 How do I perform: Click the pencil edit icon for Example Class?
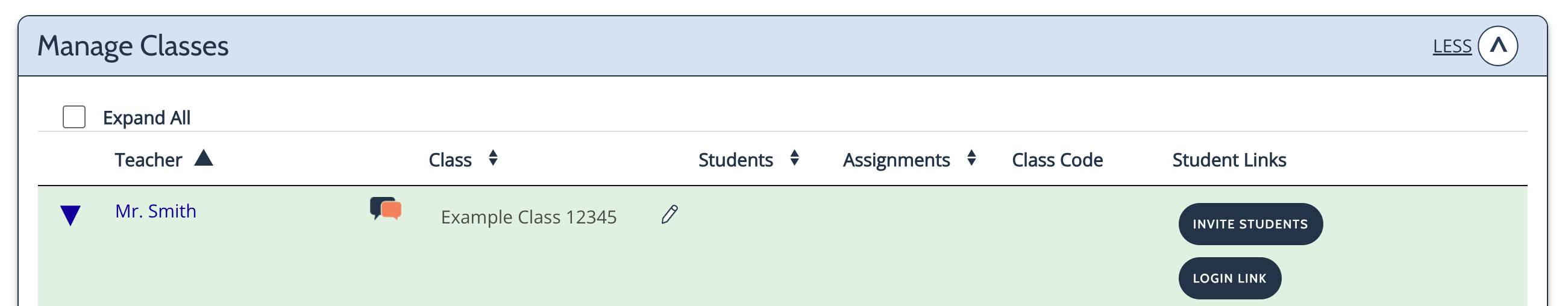point(670,215)
